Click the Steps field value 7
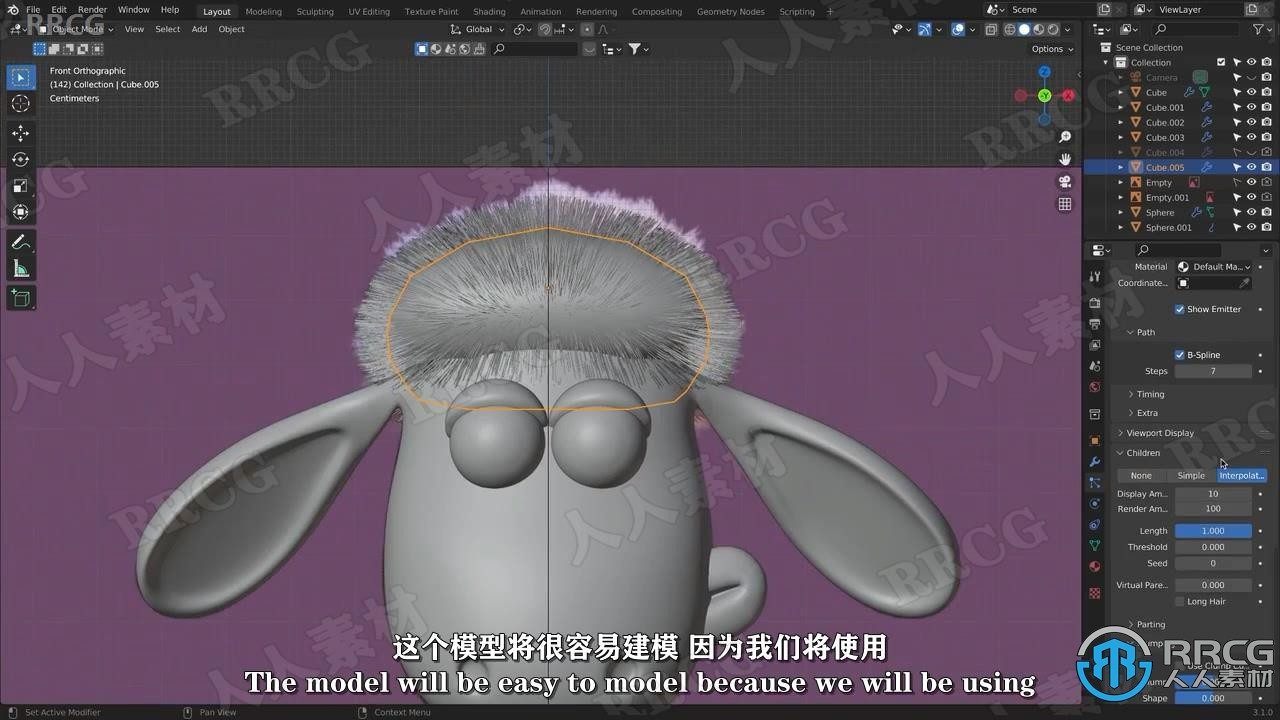 [1213, 371]
